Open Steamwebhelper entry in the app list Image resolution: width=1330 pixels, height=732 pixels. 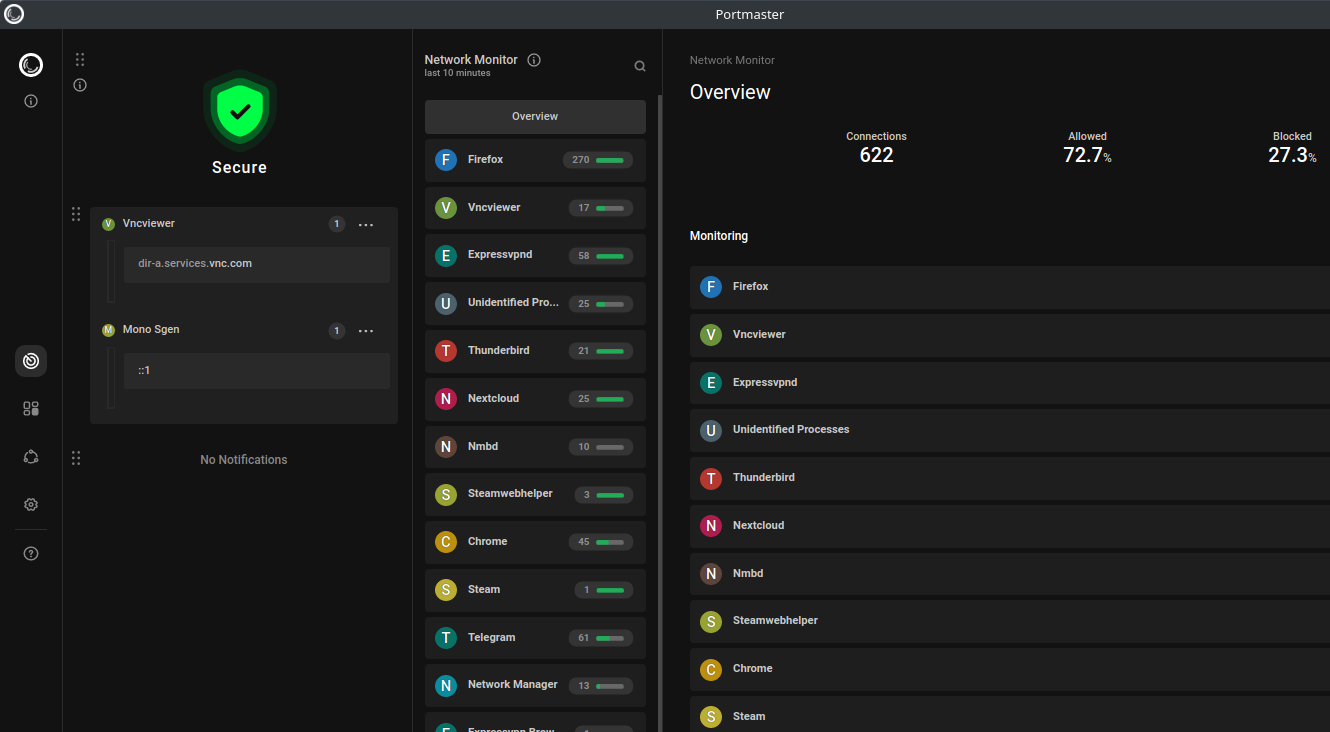535,494
